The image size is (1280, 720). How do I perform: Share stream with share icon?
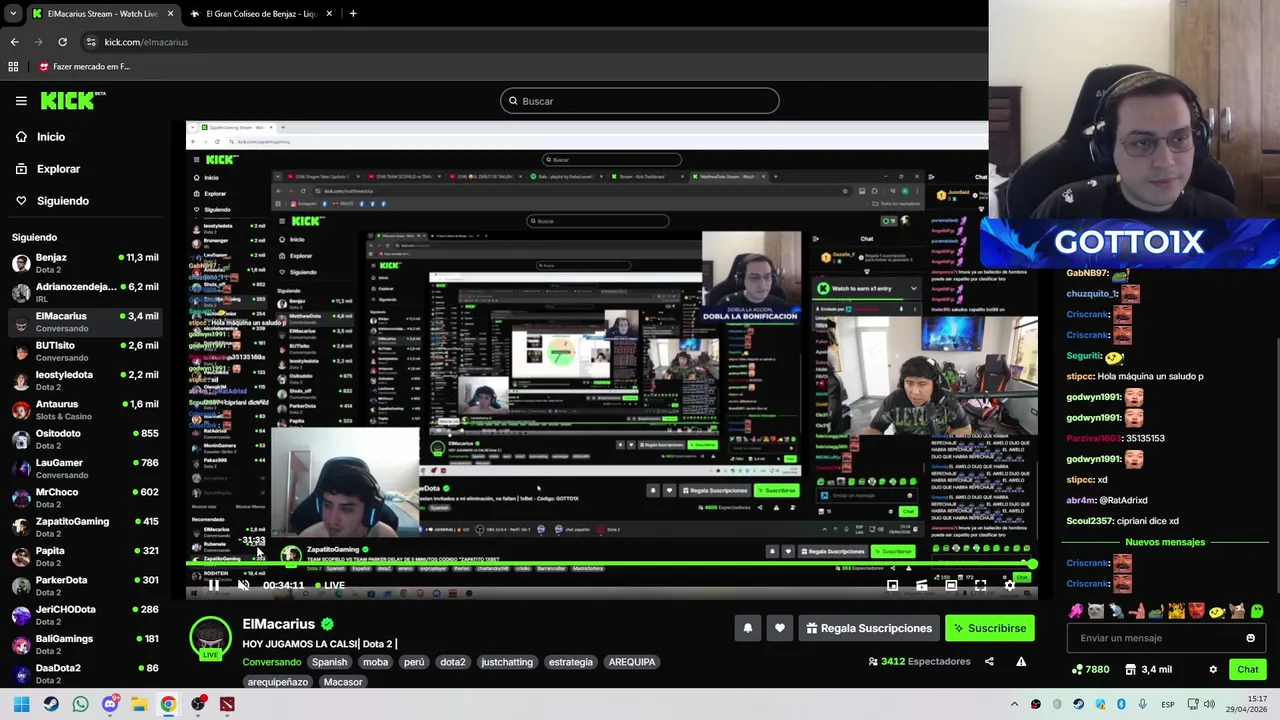click(x=989, y=661)
